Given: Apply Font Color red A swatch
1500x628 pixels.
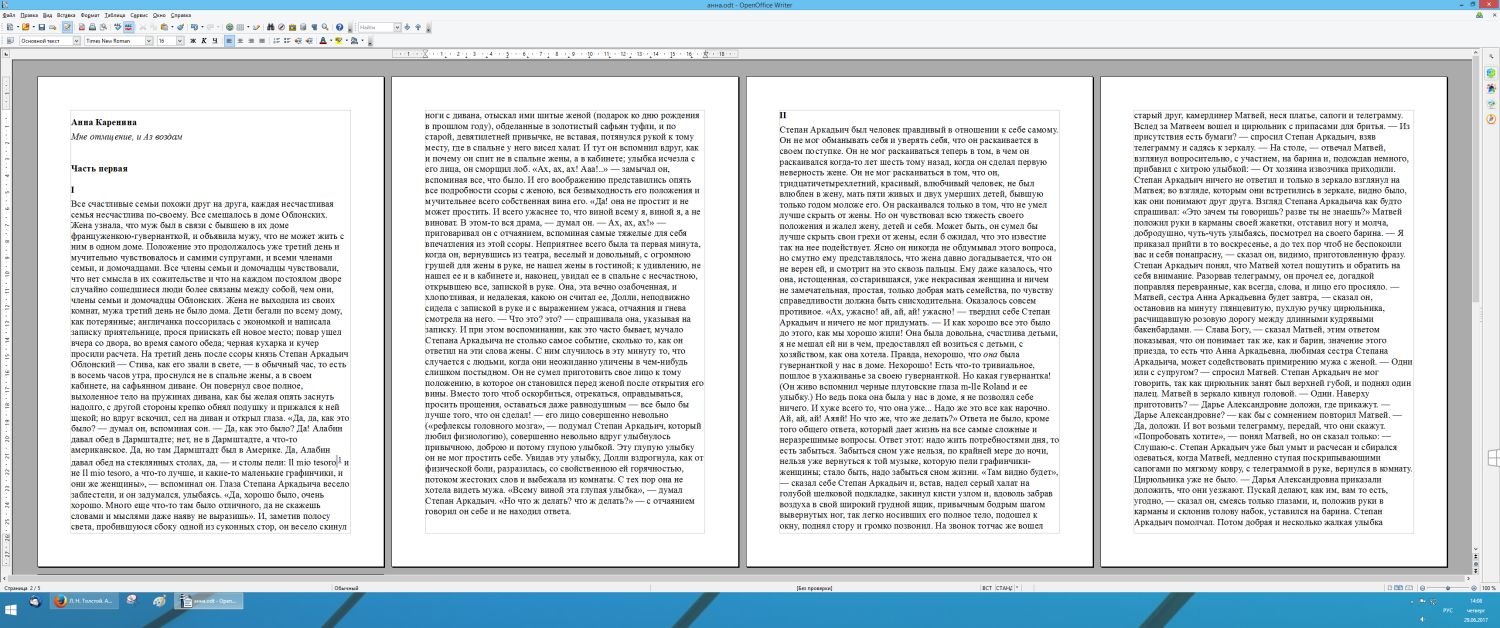Looking at the screenshot, I should pyautogui.click(x=323, y=41).
